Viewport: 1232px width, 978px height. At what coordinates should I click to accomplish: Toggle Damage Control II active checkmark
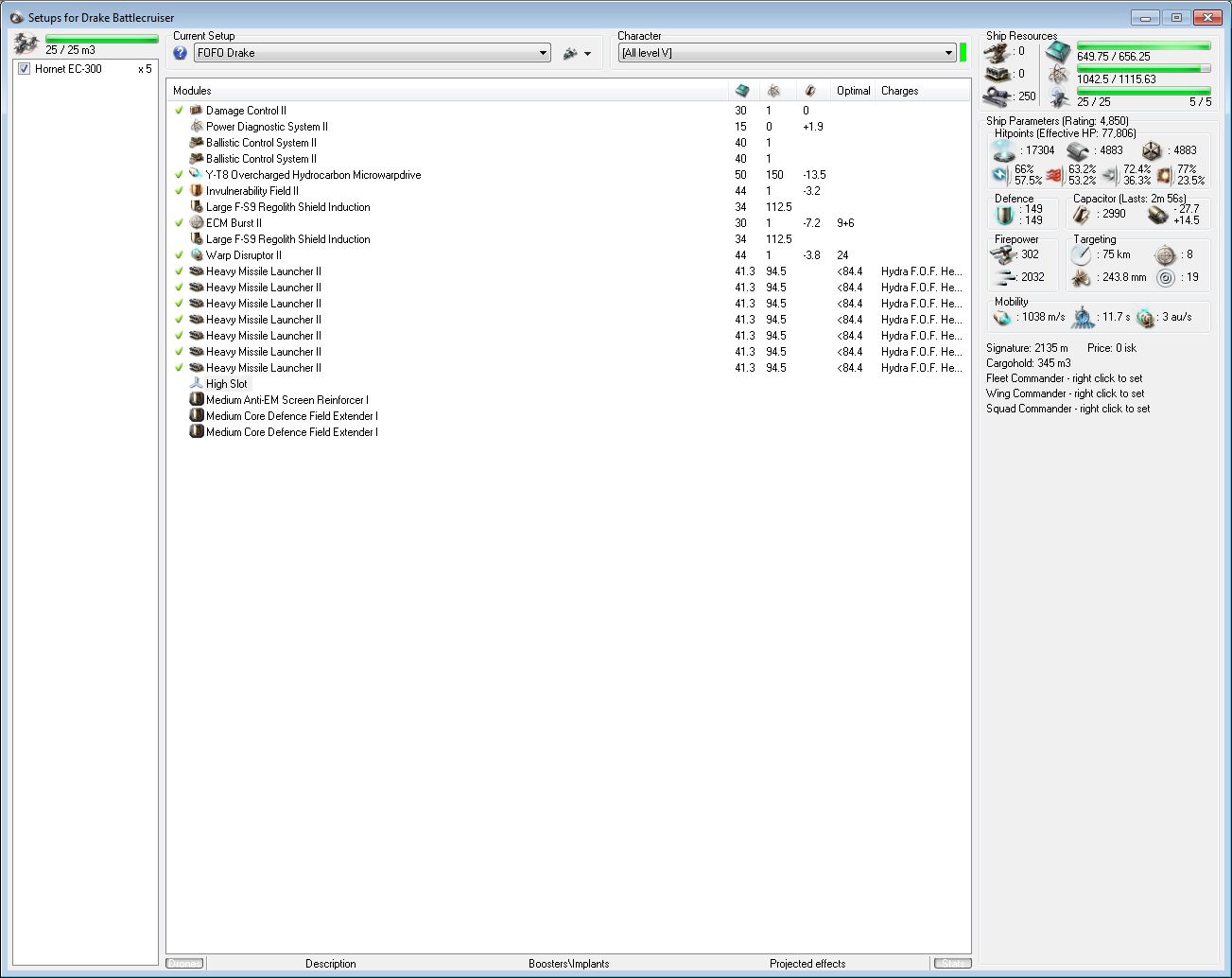[179, 111]
